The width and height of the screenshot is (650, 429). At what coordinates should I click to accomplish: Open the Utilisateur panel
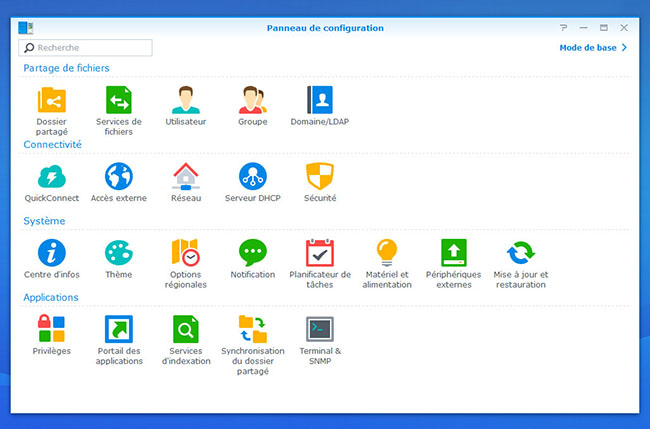coord(185,100)
